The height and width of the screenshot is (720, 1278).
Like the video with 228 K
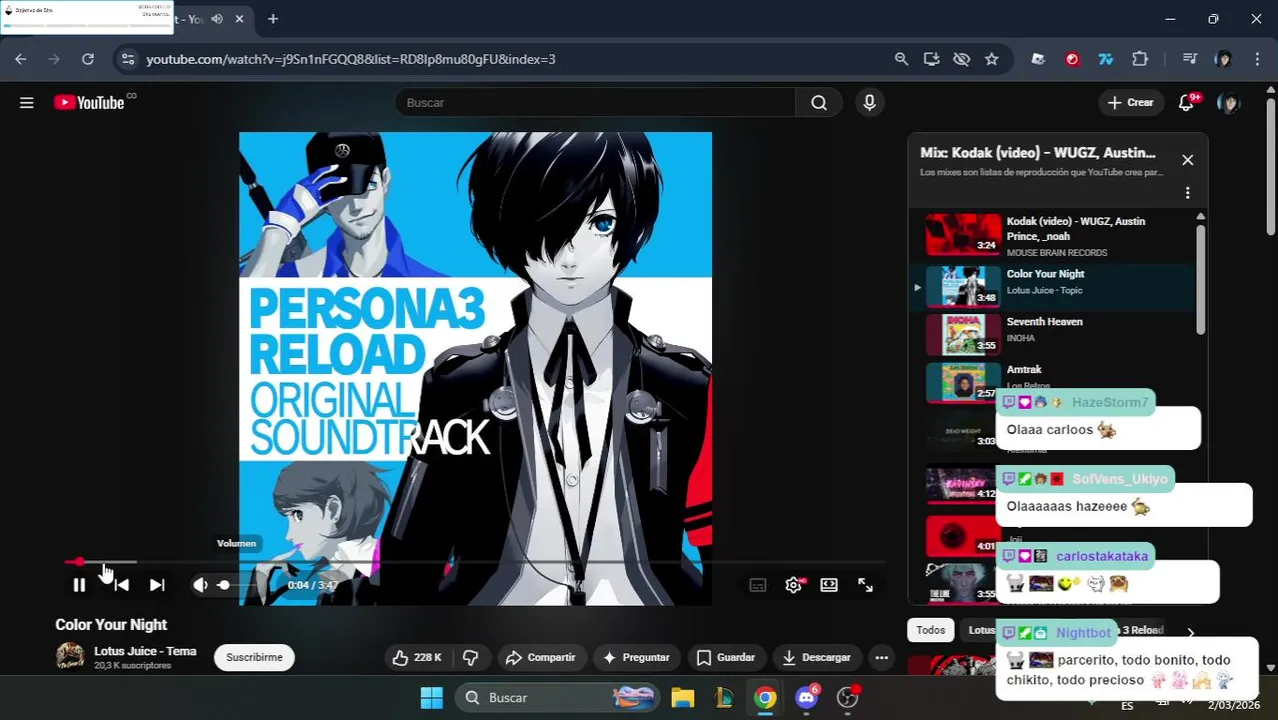pos(417,657)
